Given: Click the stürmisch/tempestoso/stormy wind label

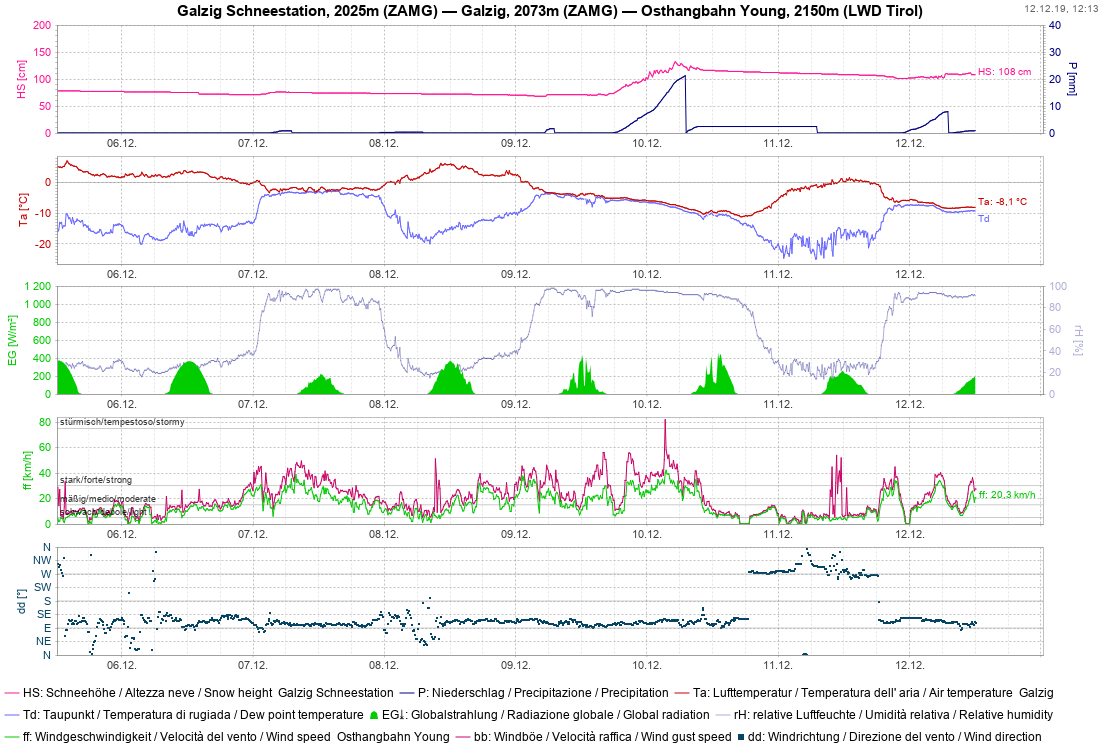Looking at the screenshot, I should (x=121, y=422).
